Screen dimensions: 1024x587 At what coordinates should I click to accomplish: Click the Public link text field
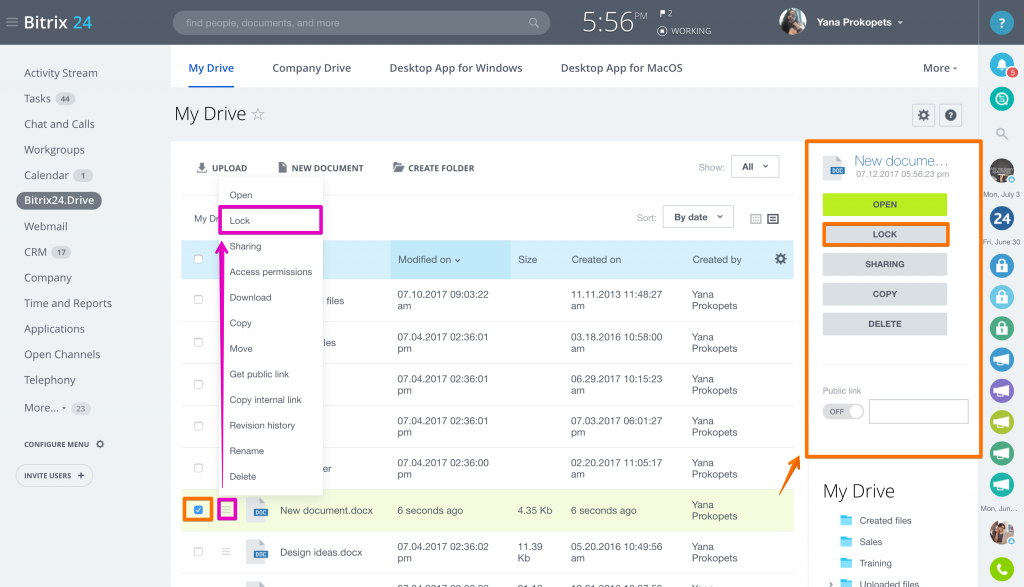coord(918,411)
